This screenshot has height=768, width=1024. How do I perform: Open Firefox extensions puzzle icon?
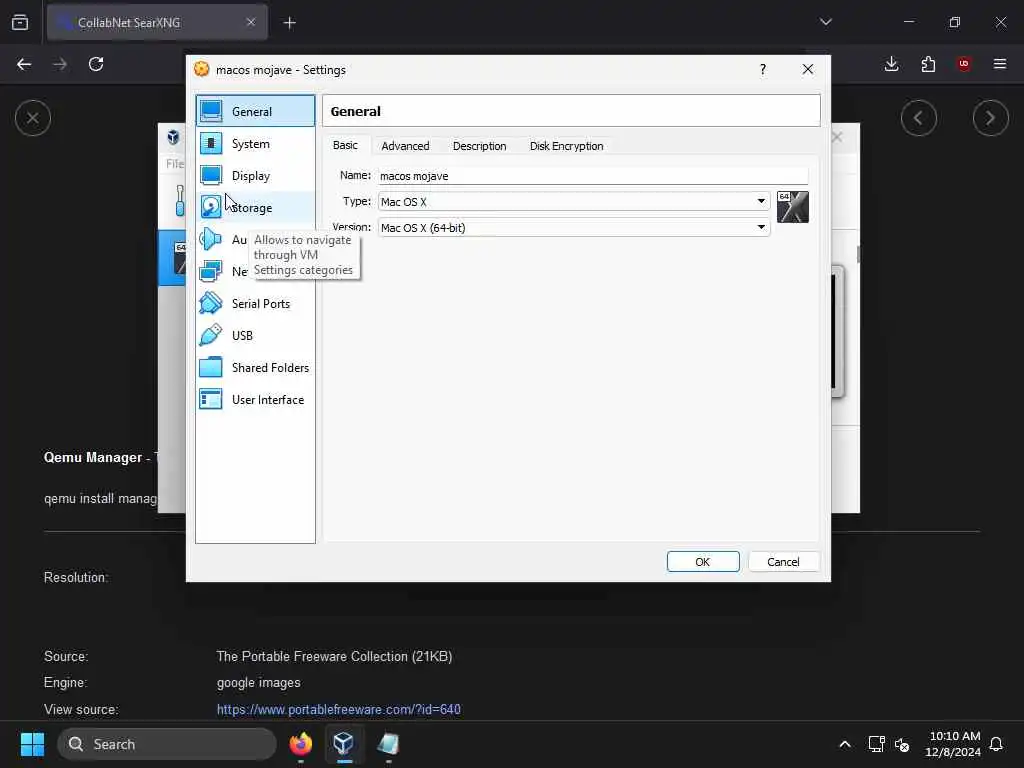(928, 64)
